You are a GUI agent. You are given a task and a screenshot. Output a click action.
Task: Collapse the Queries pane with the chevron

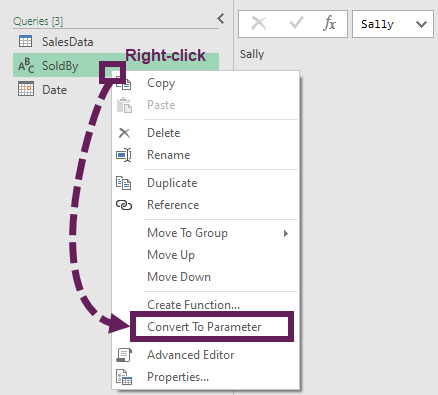tap(221, 19)
